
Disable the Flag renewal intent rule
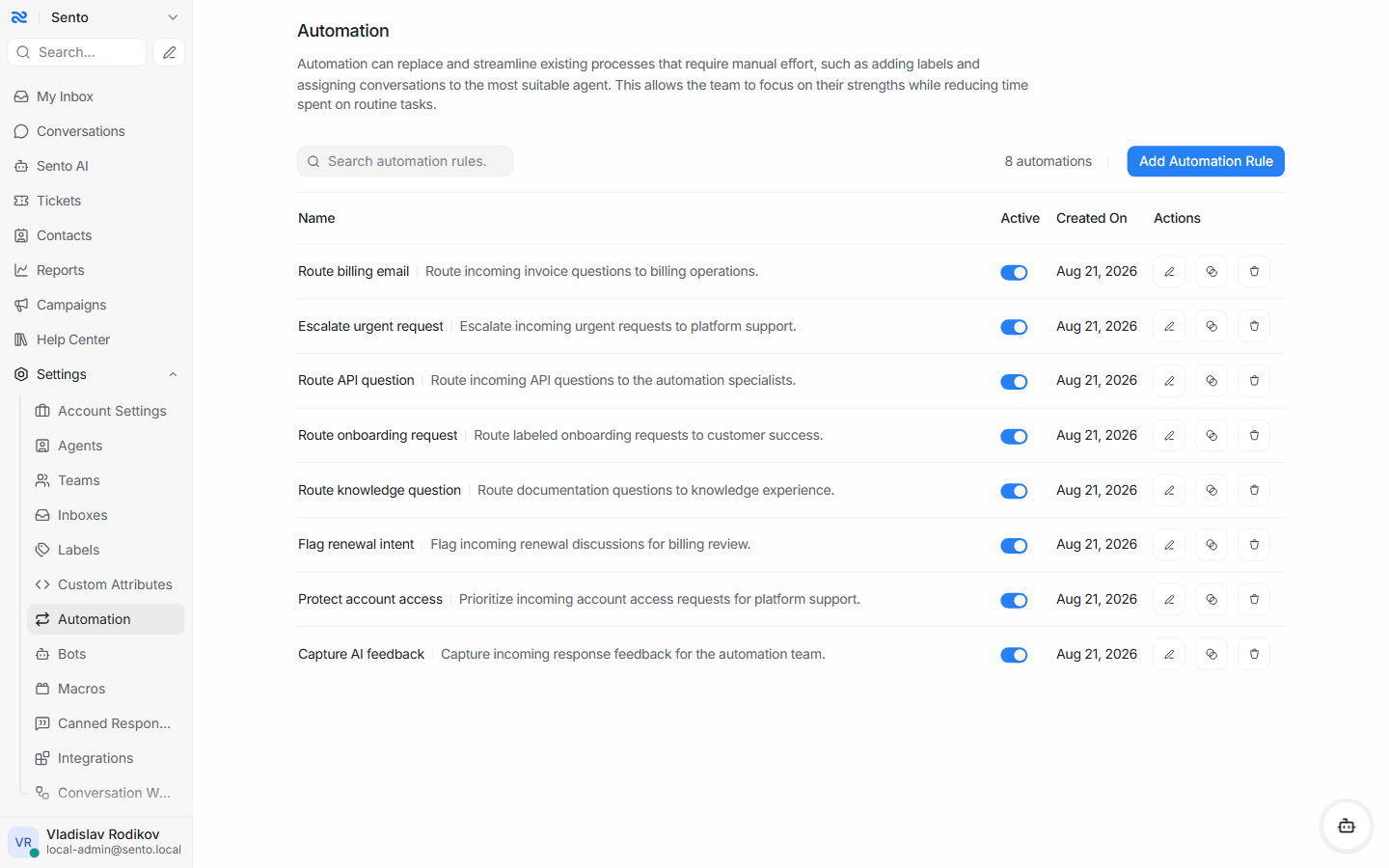click(x=1014, y=546)
